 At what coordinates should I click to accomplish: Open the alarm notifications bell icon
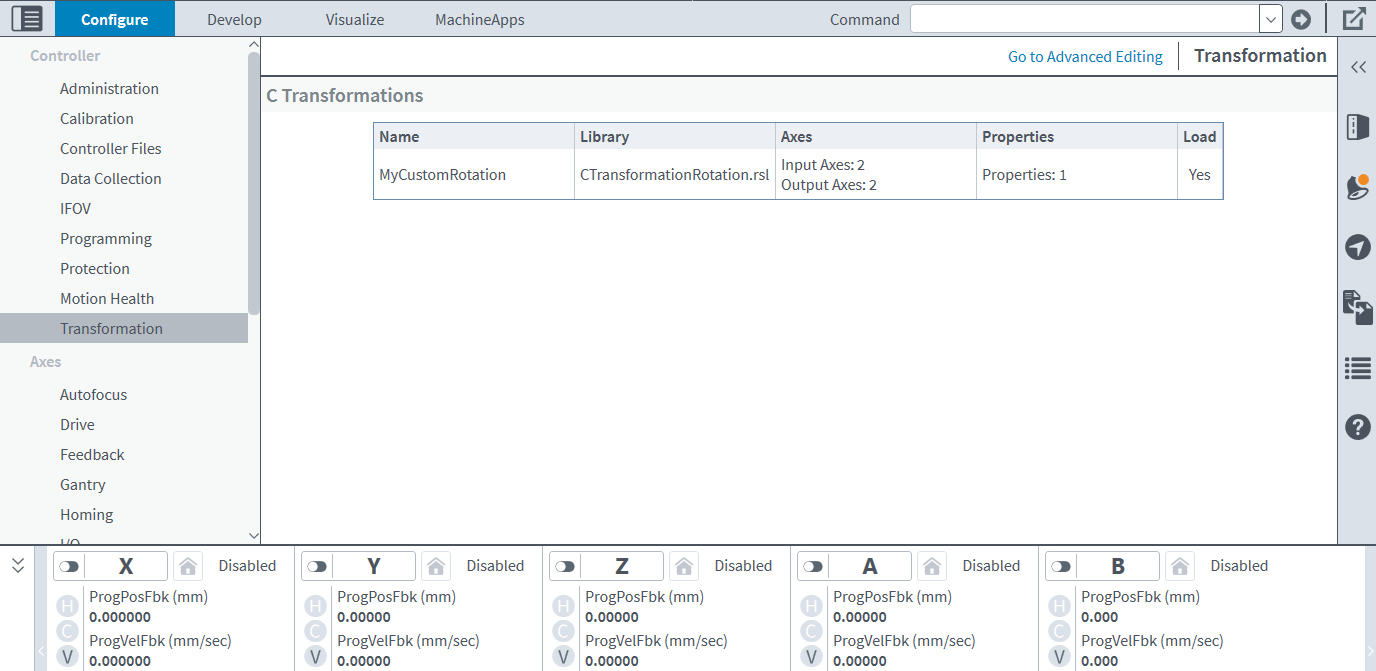point(1357,187)
